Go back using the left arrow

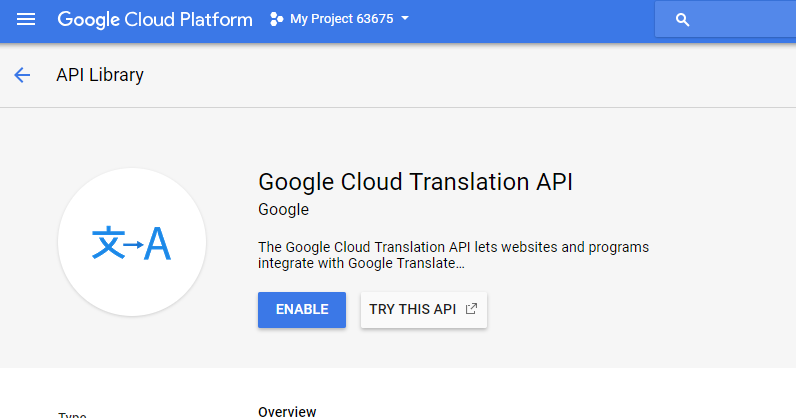(22, 75)
